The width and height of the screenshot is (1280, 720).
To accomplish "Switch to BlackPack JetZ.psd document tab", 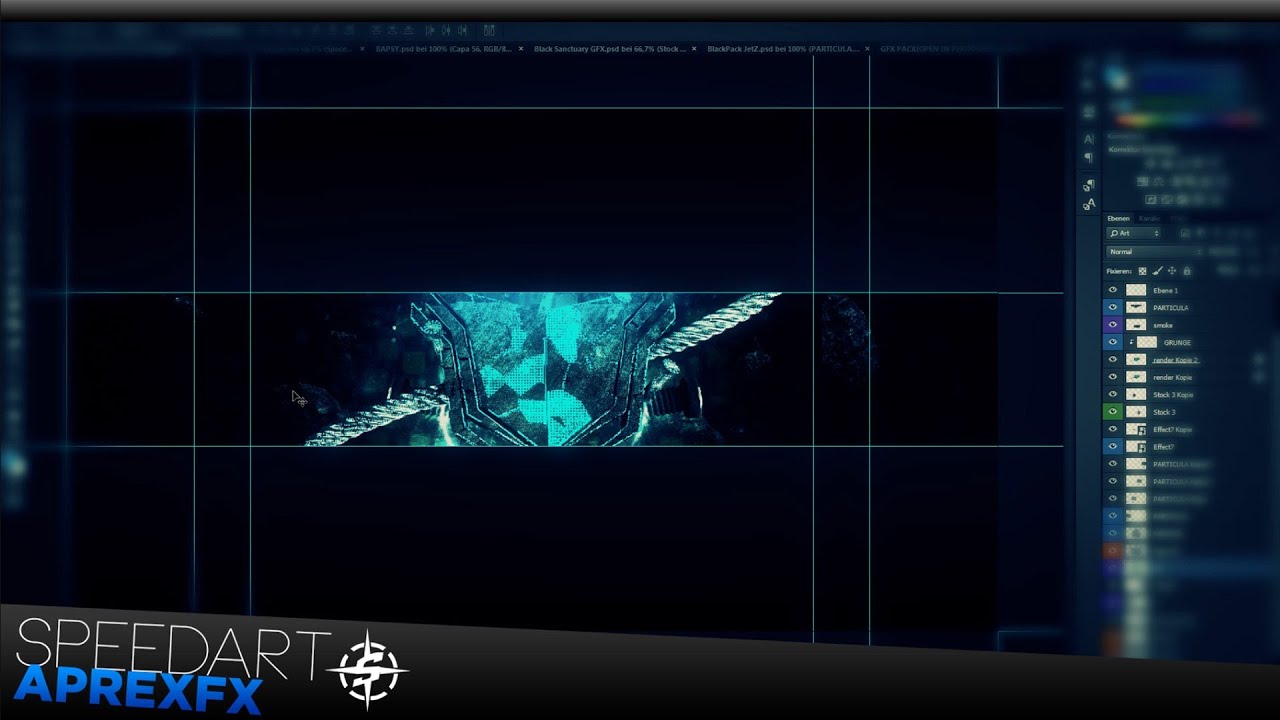I will coord(783,48).
